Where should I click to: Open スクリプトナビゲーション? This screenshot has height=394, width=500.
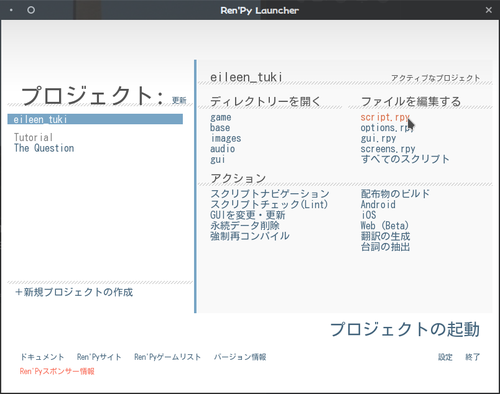pyautogui.click(x=270, y=194)
